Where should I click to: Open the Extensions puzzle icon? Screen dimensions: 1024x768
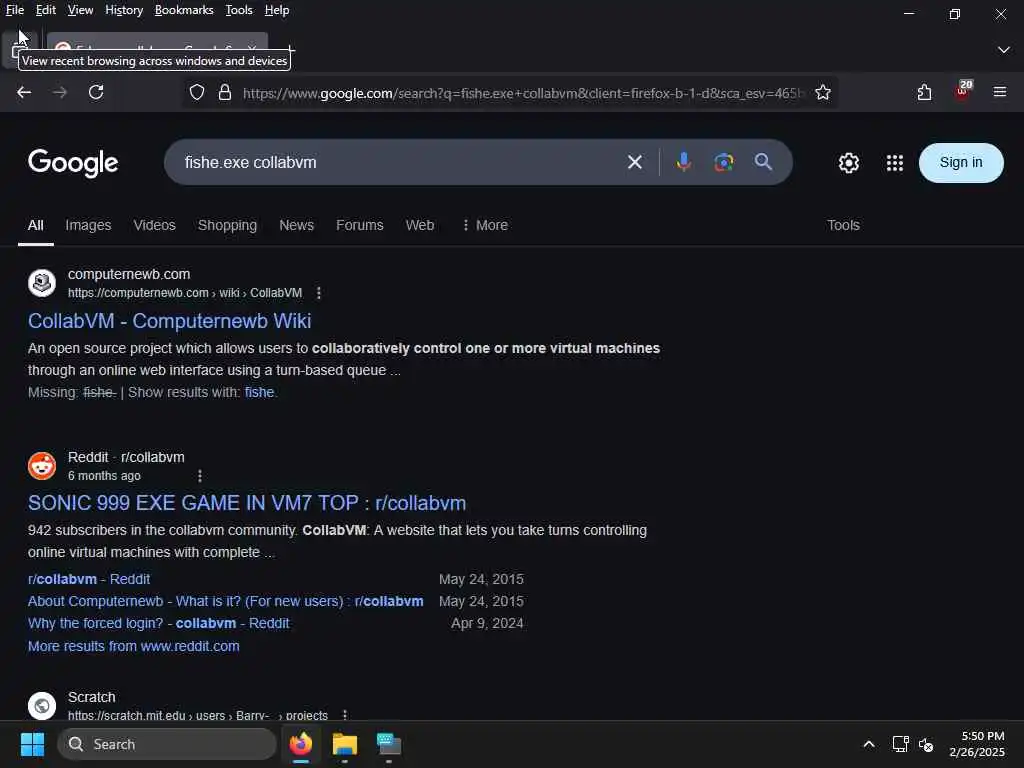click(x=924, y=92)
